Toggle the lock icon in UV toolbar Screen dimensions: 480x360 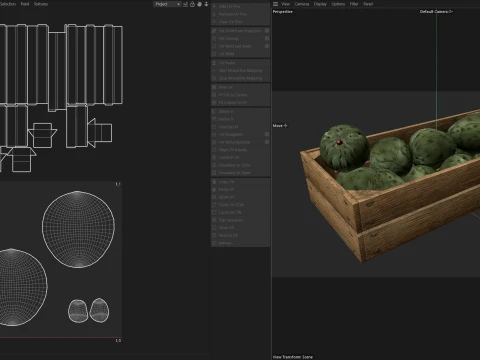tap(192, 4)
